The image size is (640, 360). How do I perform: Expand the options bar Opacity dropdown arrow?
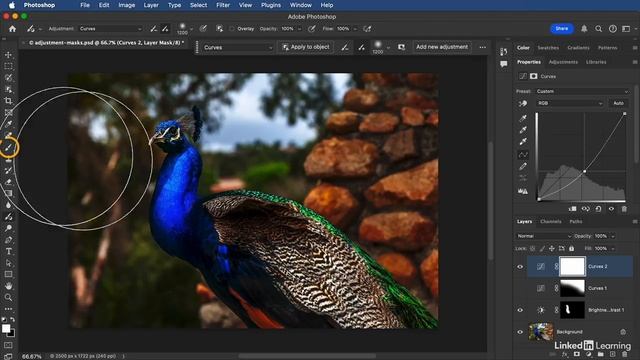[x=299, y=29]
